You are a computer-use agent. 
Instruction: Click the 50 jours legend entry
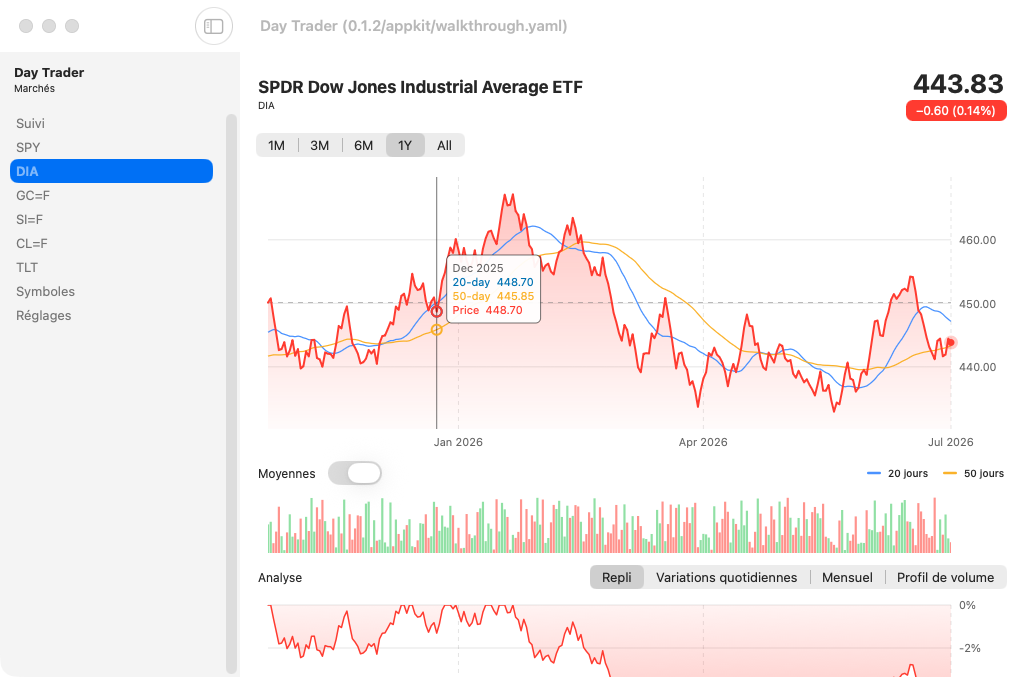pos(974,473)
